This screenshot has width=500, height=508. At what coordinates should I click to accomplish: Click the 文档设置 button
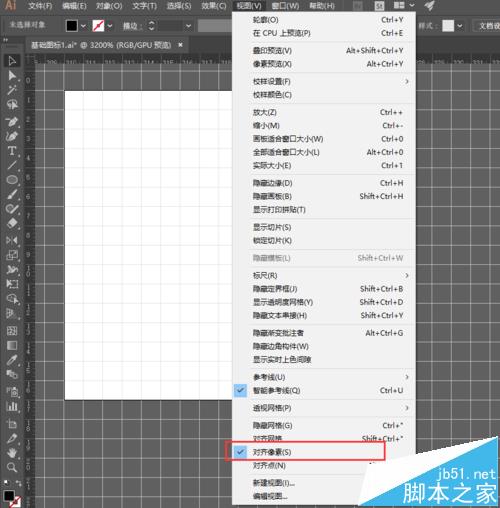pos(488,26)
